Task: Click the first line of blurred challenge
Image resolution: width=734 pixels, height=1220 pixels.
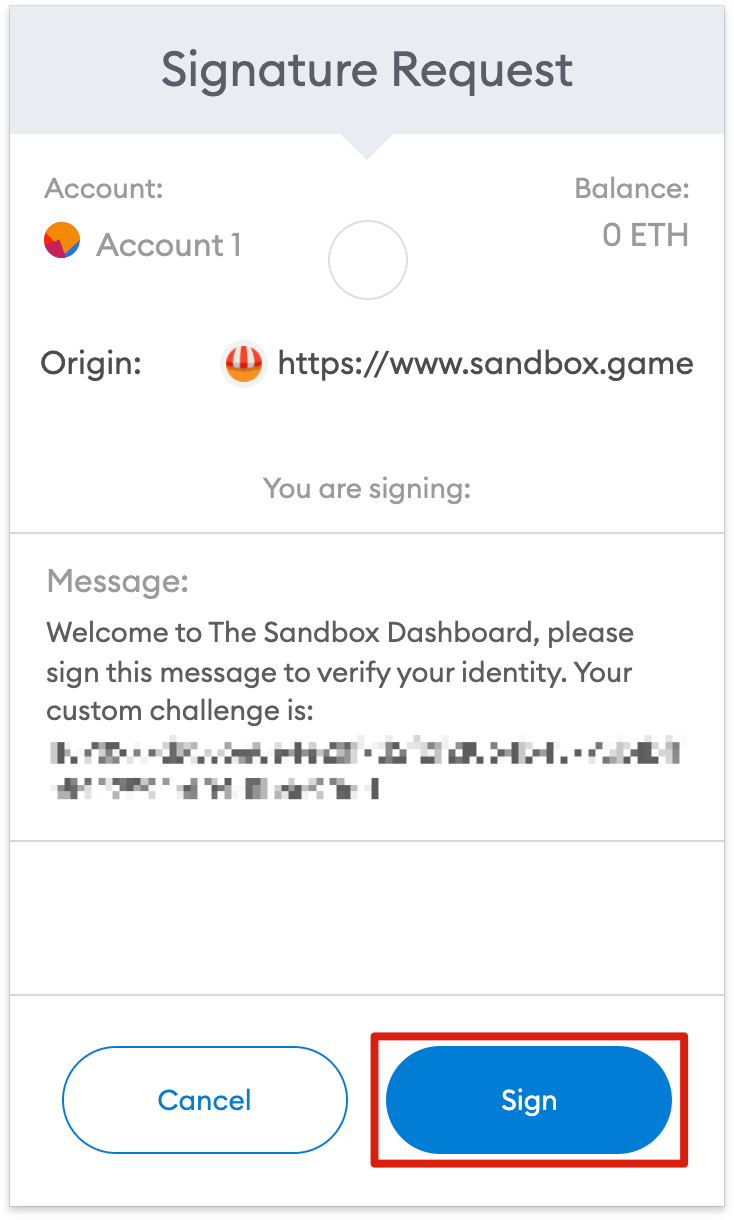Action: point(367,751)
